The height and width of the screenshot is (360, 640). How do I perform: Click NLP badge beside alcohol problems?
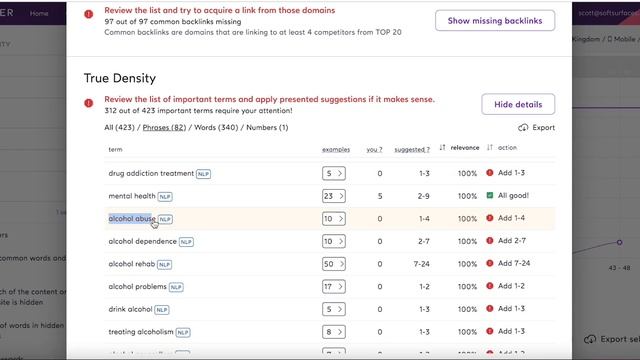176,287
